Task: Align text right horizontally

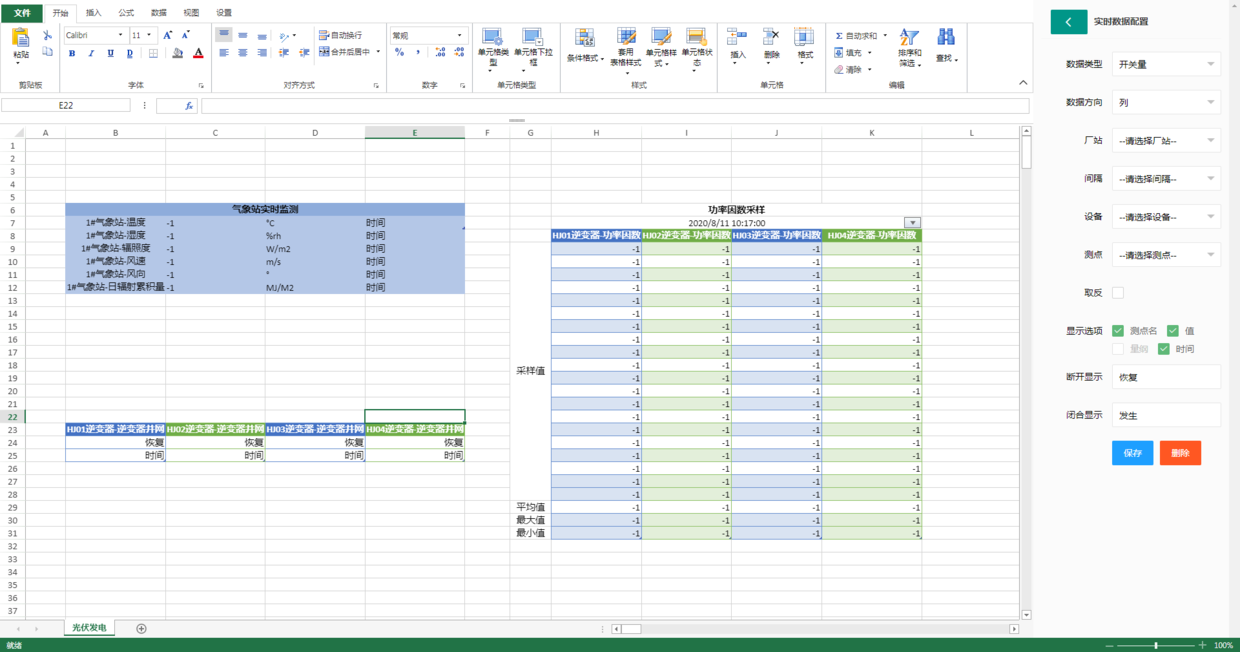Action: coord(262,53)
